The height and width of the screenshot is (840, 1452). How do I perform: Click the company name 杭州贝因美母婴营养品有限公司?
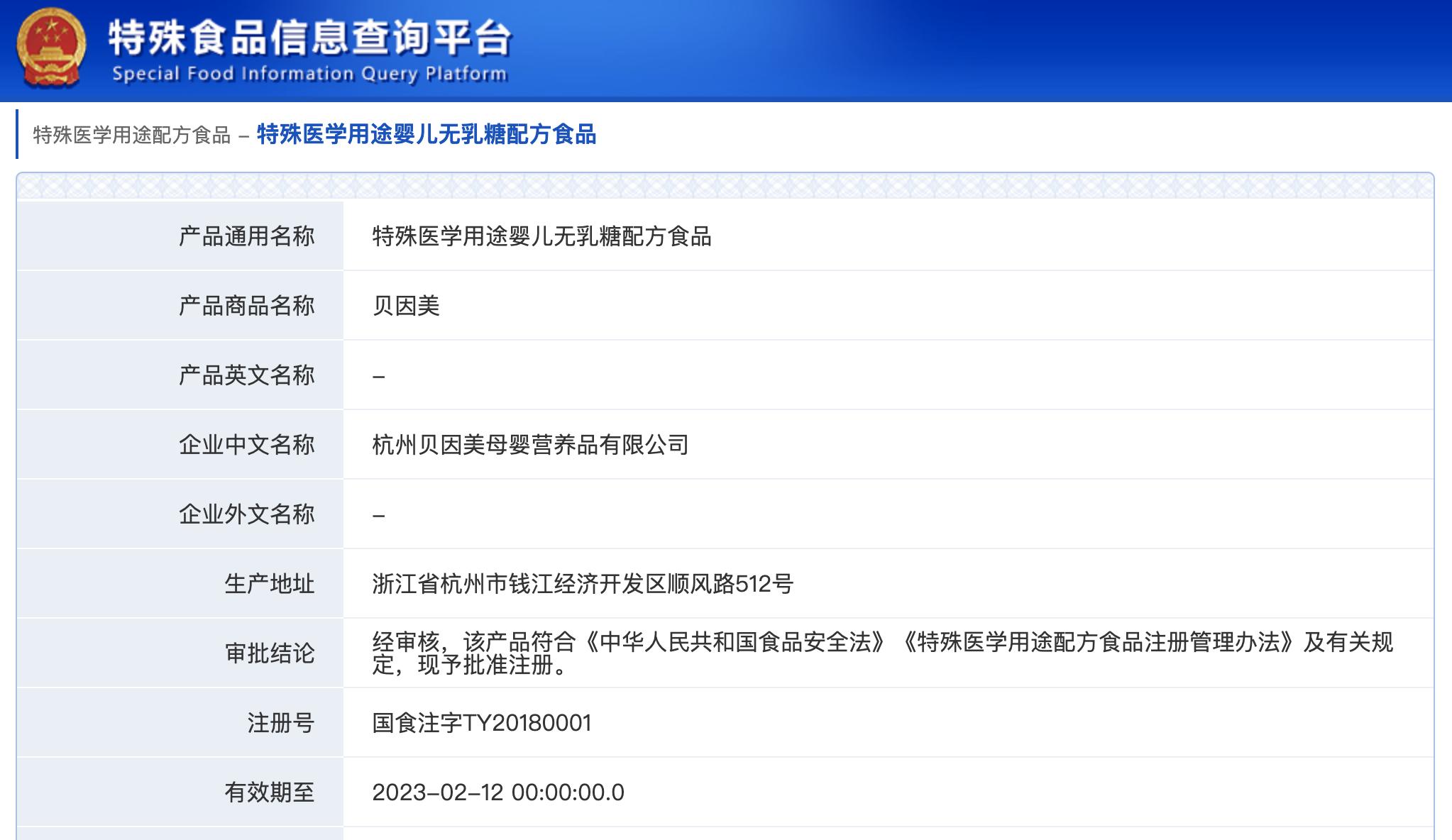(x=527, y=445)
